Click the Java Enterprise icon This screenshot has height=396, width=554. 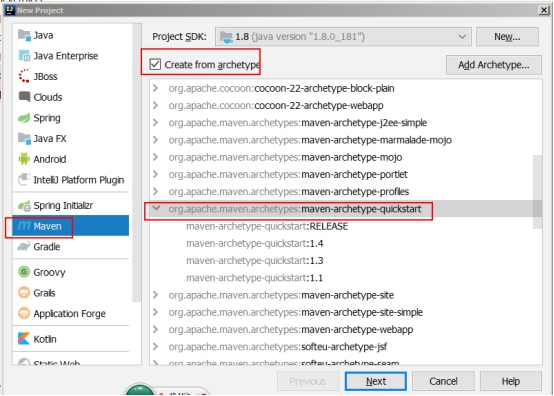click(24, 56)
